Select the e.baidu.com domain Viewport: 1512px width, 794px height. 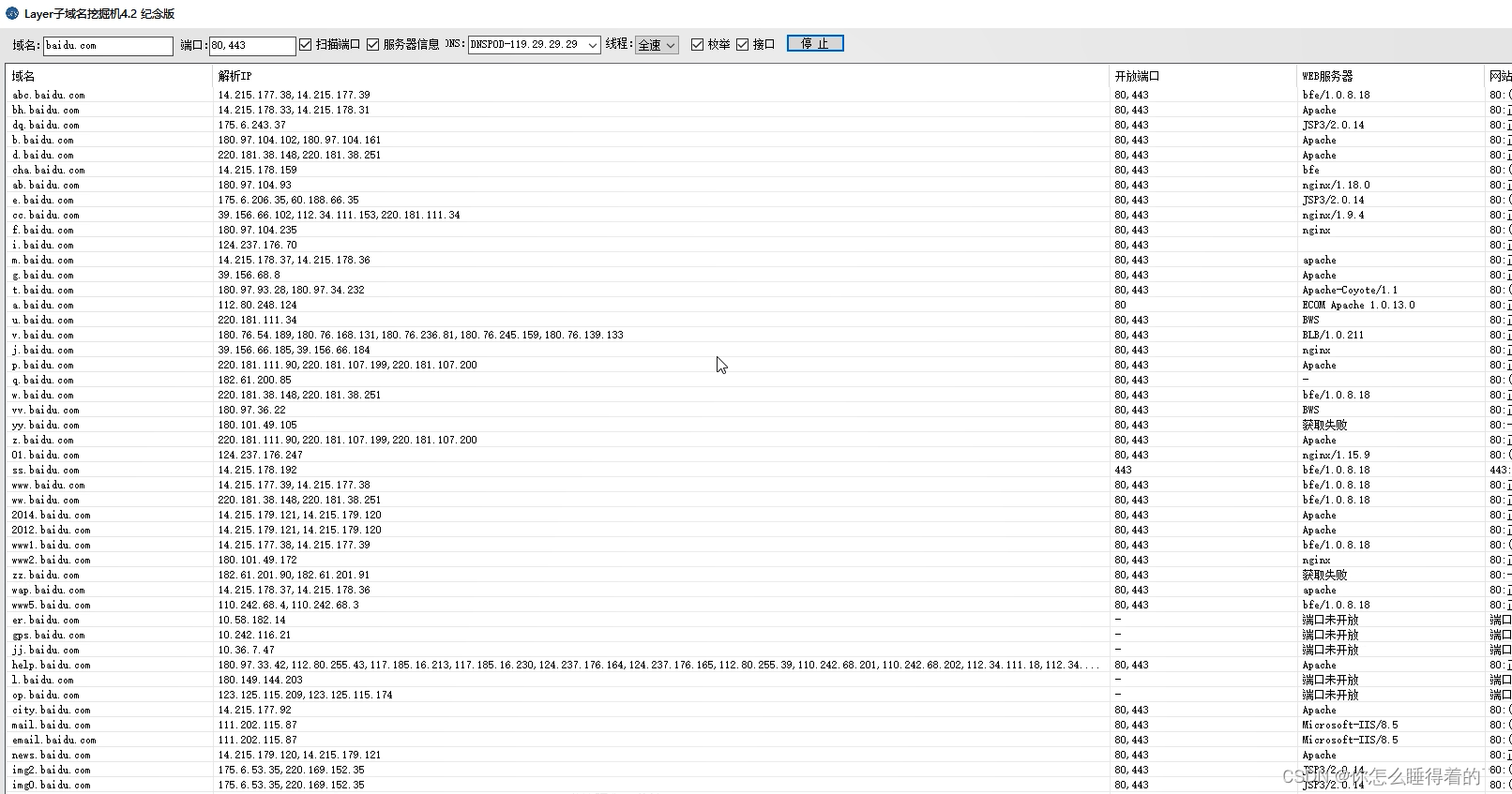[x=43, y=200]
